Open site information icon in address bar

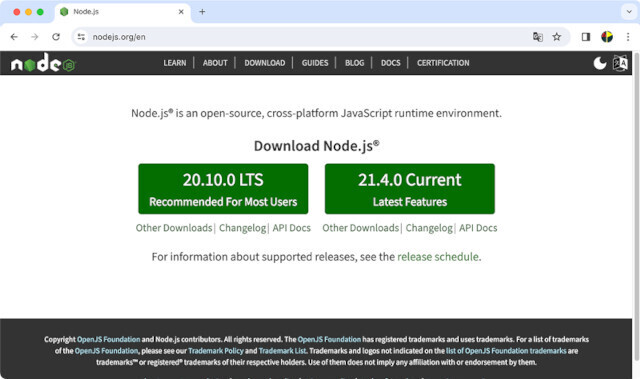pos(81,37)
